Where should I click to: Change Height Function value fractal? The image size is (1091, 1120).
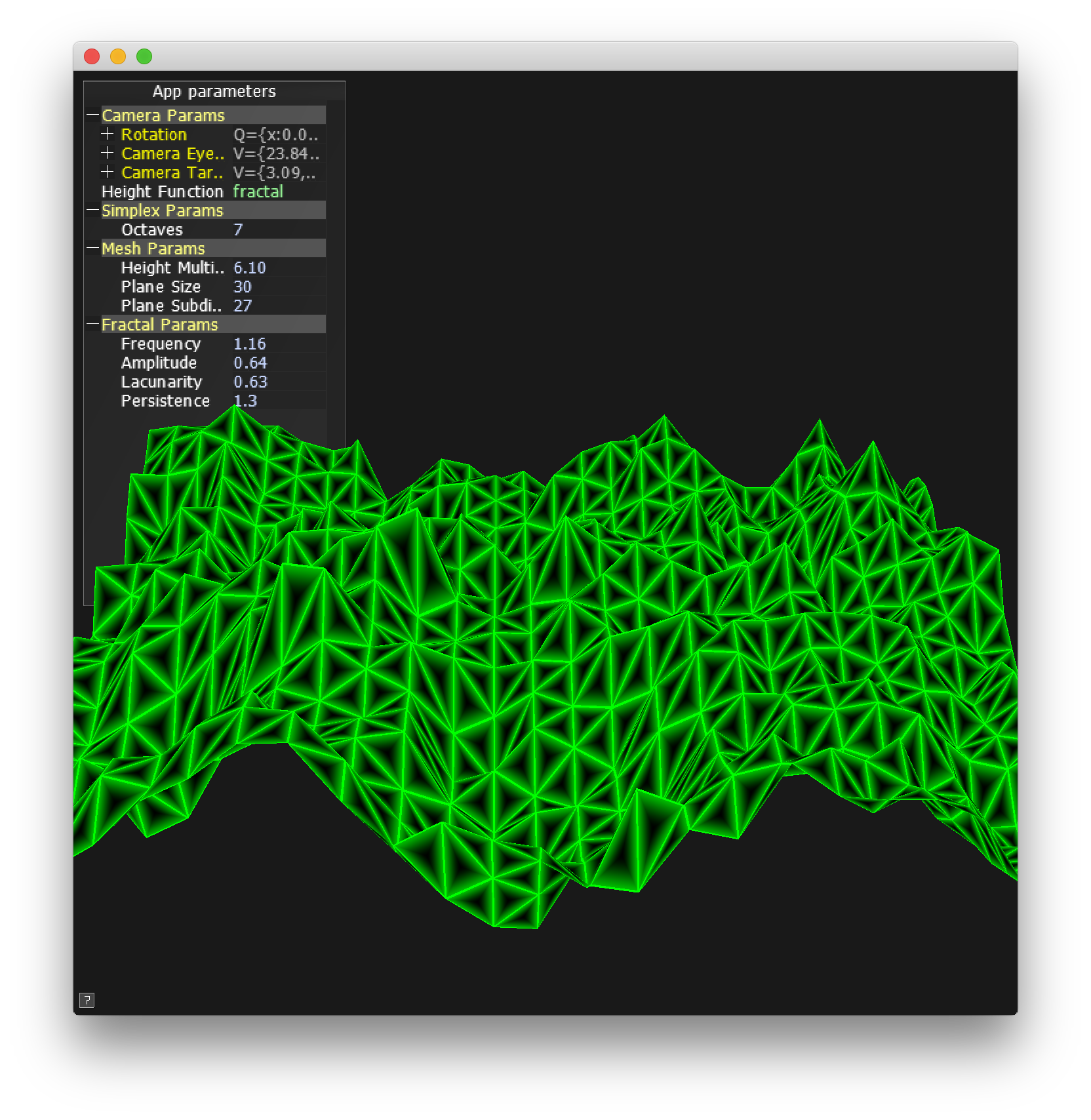258,191
